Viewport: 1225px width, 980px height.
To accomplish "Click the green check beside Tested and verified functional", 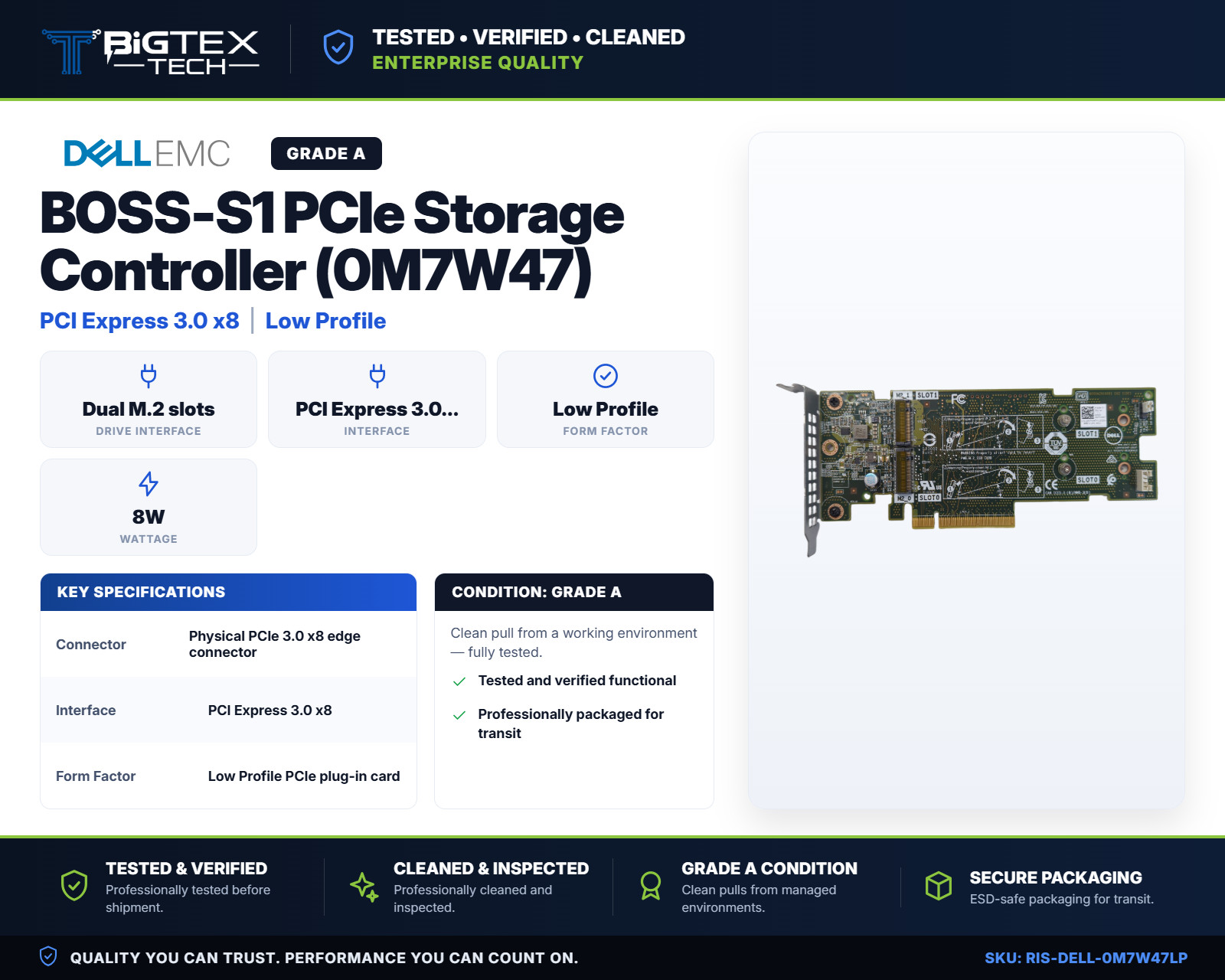I will pos(459,681).
